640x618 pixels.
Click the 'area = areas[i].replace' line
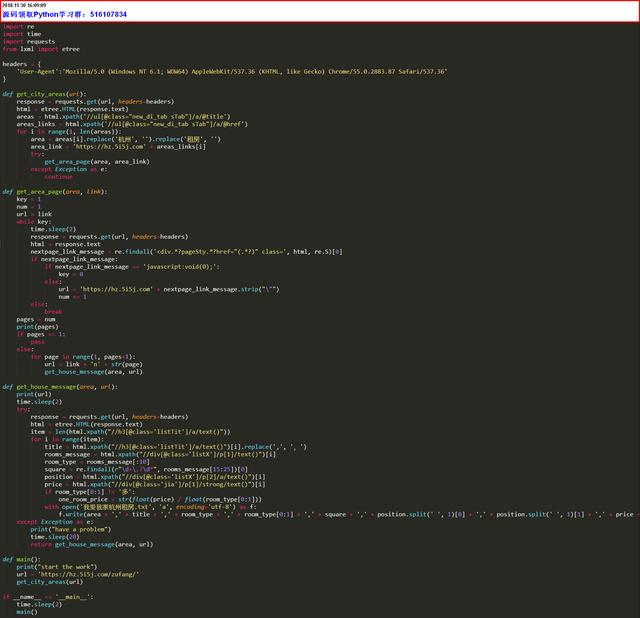[125, 139]
